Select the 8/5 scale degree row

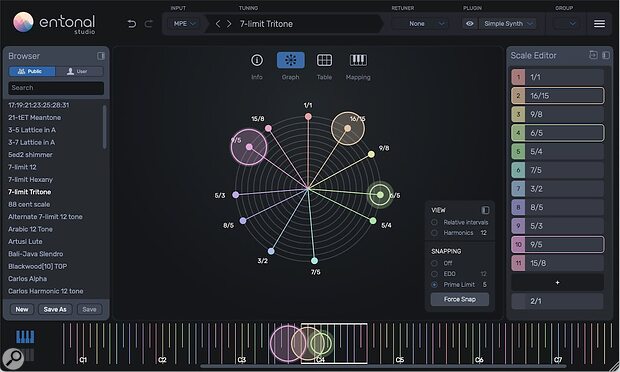pos(558,207)
